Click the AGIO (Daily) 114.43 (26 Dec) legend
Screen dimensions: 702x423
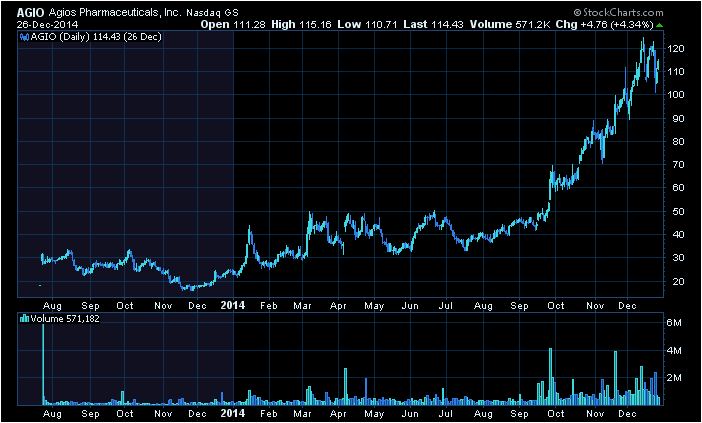[x=96, y=37]
